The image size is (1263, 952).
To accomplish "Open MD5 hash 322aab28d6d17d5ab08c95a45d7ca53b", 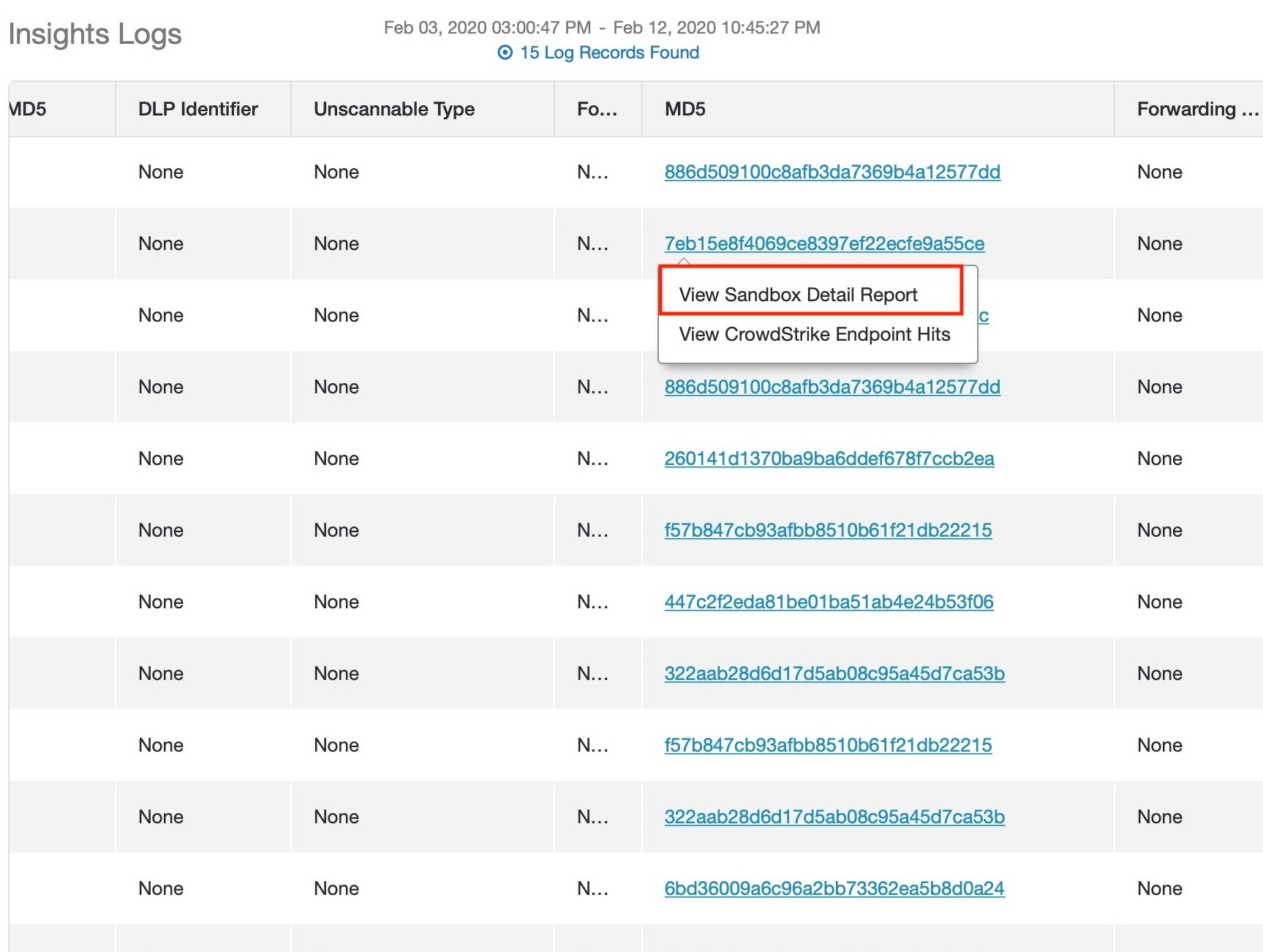I will point(834,673).
